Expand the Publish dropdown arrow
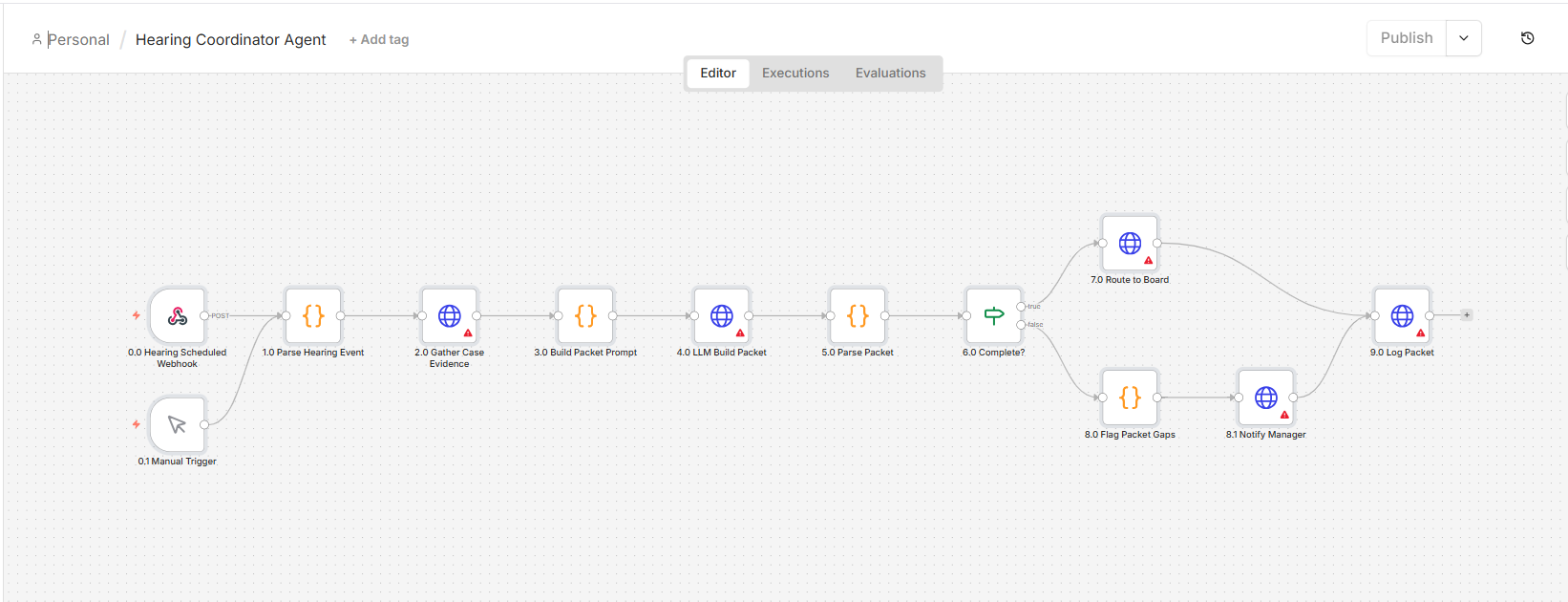Image resolution: width=1568 pixels, height=602 pixels. point(1464,38)
